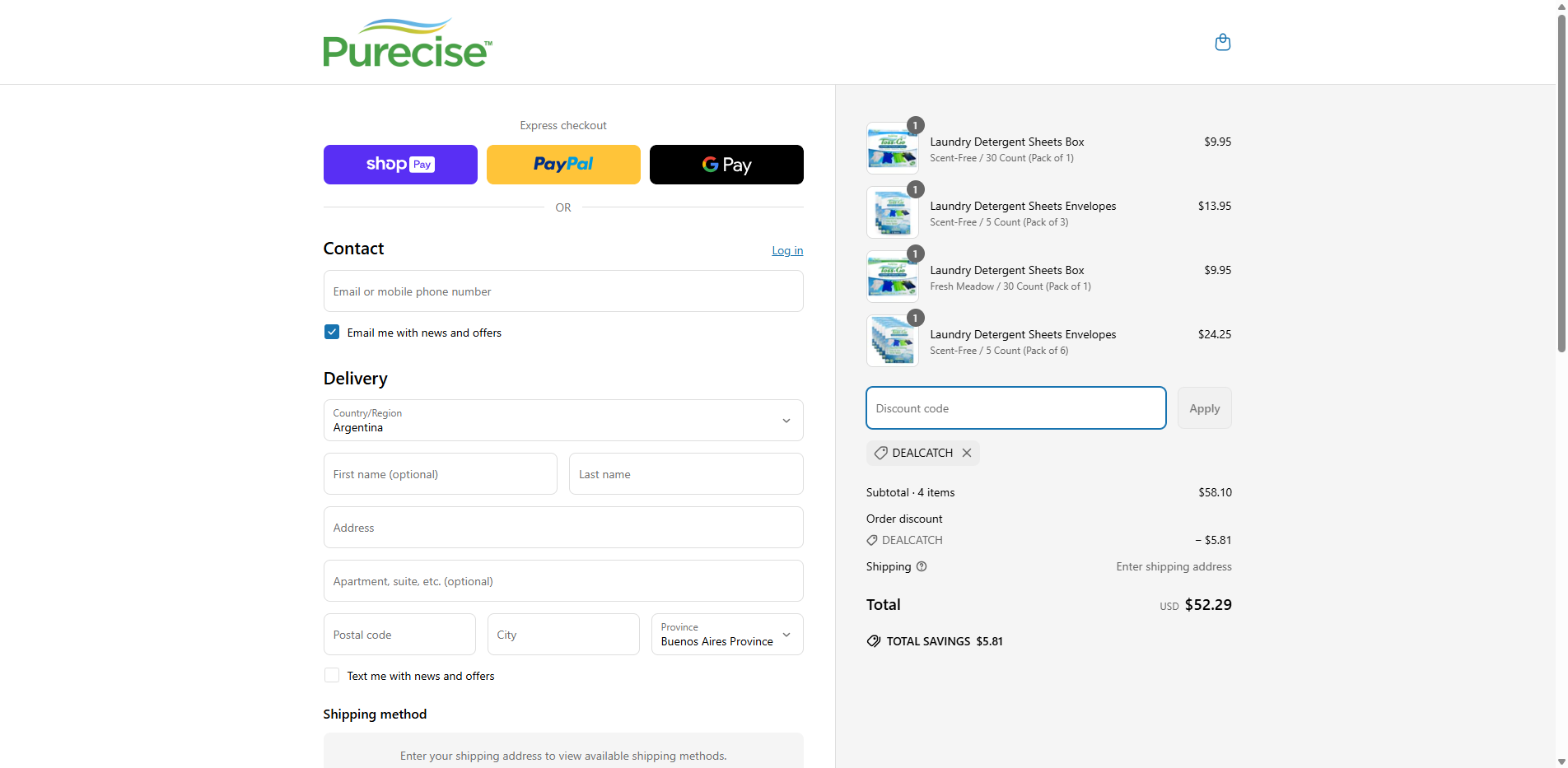Click the Puresise logo

point(408,43)
